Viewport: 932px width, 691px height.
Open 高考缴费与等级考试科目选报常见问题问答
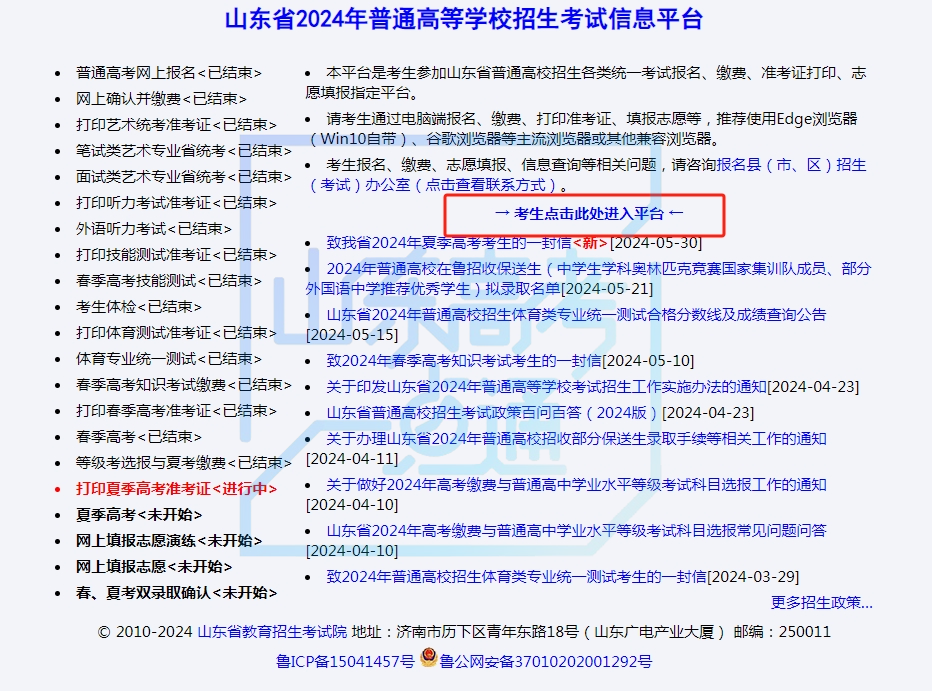click(x=576, y=531)
